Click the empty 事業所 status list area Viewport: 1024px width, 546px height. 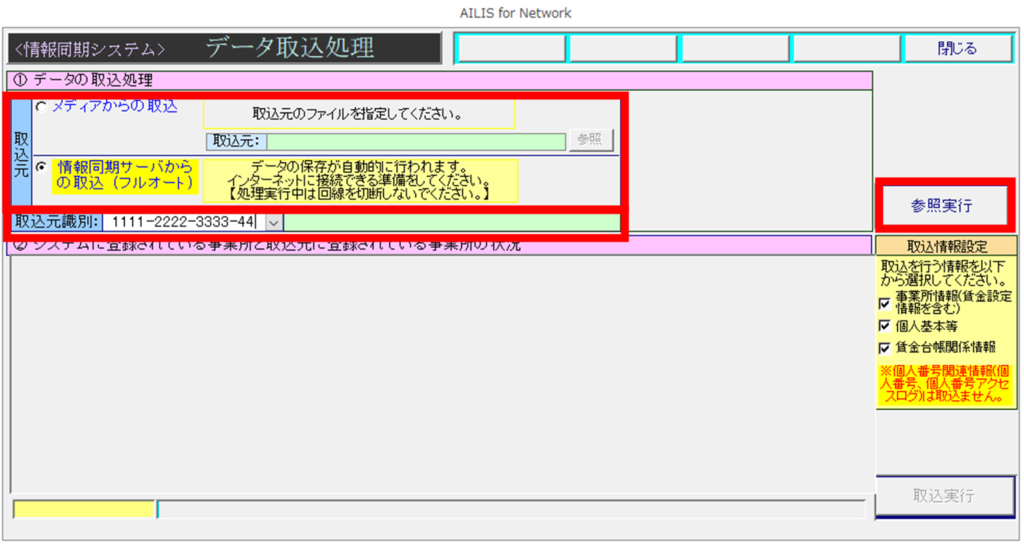point(440,370)
